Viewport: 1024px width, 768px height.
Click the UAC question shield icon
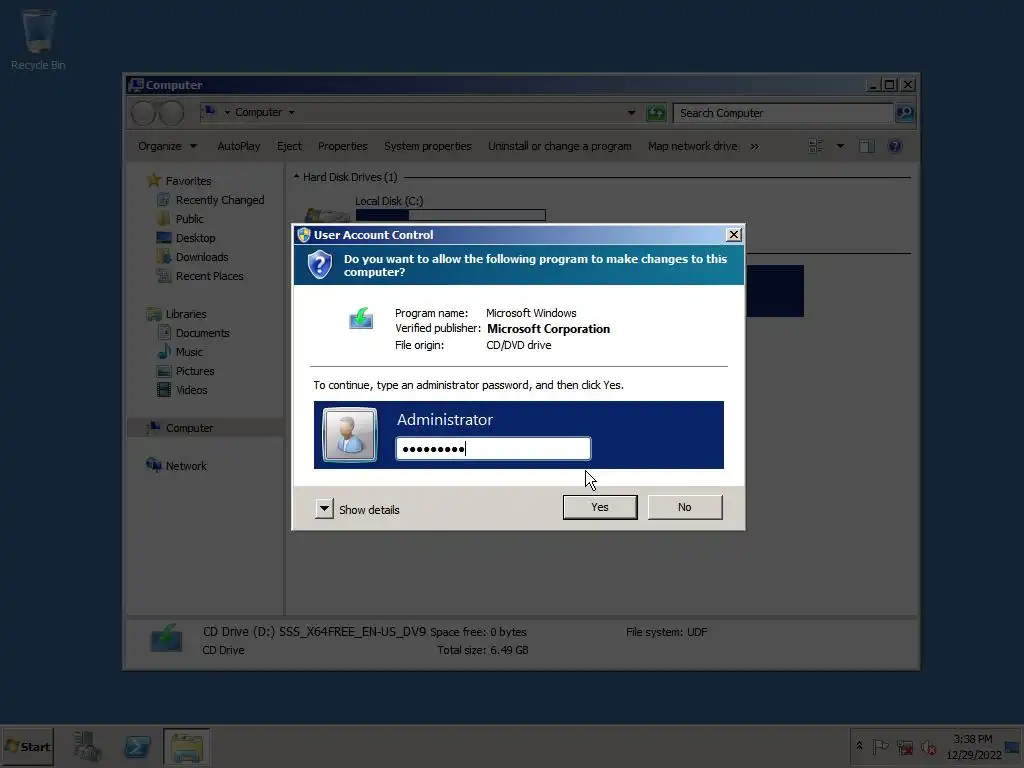coord(319,265)
